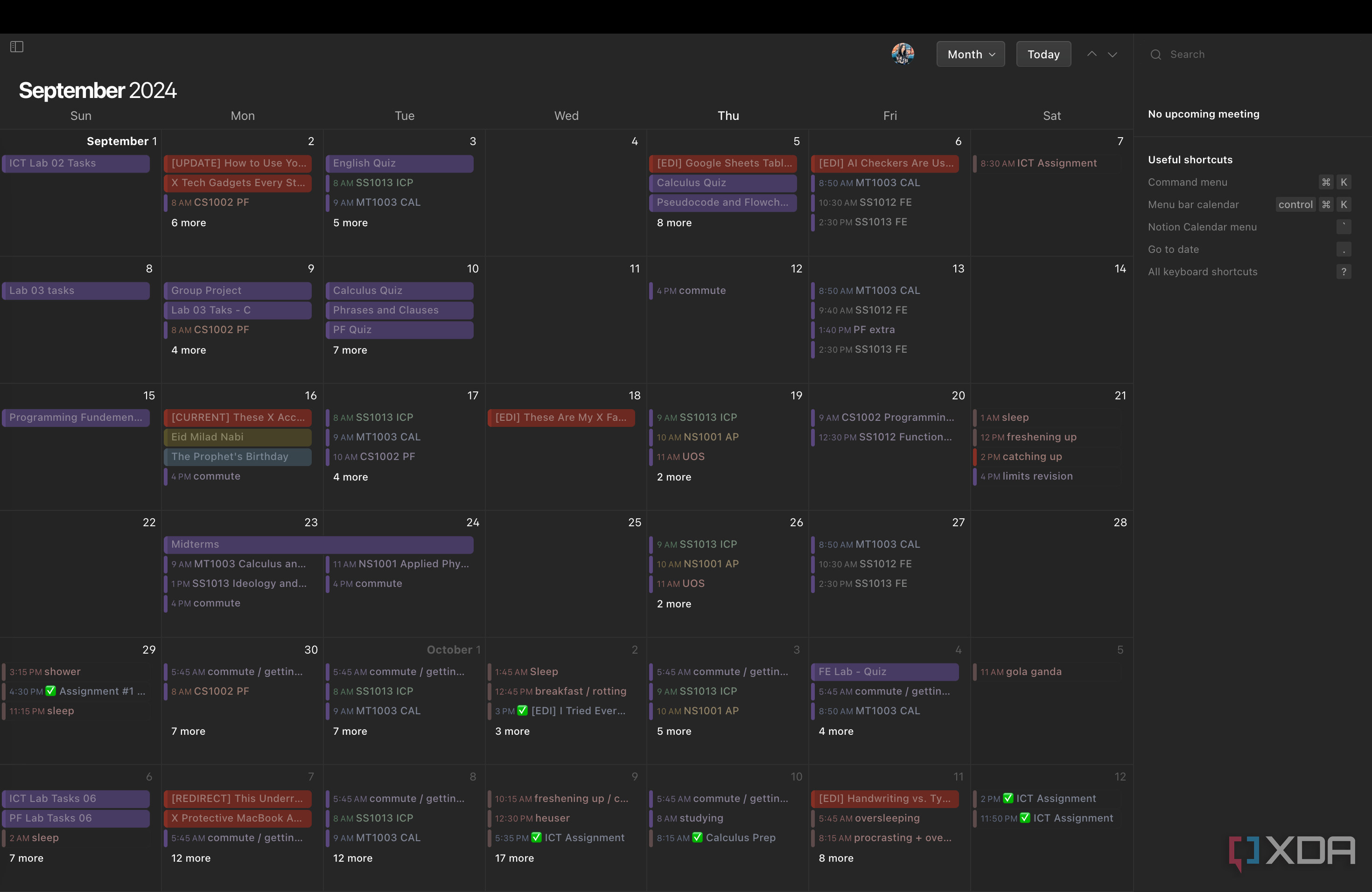This screenshot has height=892, width=1372.
Task: Open the 4 PM limits revision event
Action: click(x=1047, y=476)
